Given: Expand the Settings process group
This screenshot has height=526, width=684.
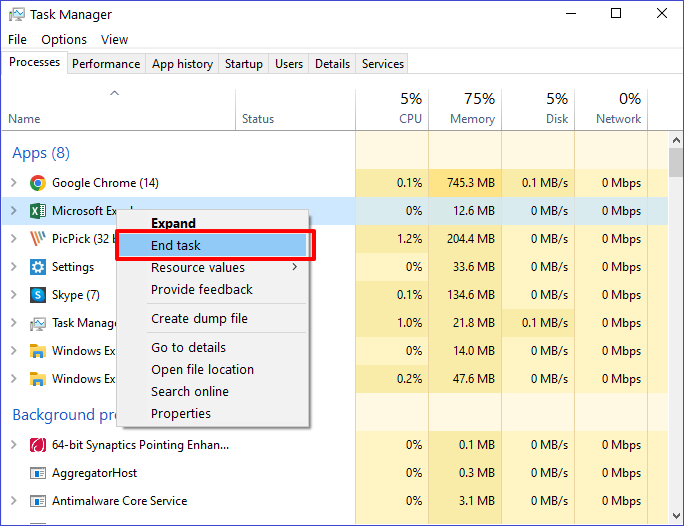Looking at the screenshot, I should [x=14, y=267].
